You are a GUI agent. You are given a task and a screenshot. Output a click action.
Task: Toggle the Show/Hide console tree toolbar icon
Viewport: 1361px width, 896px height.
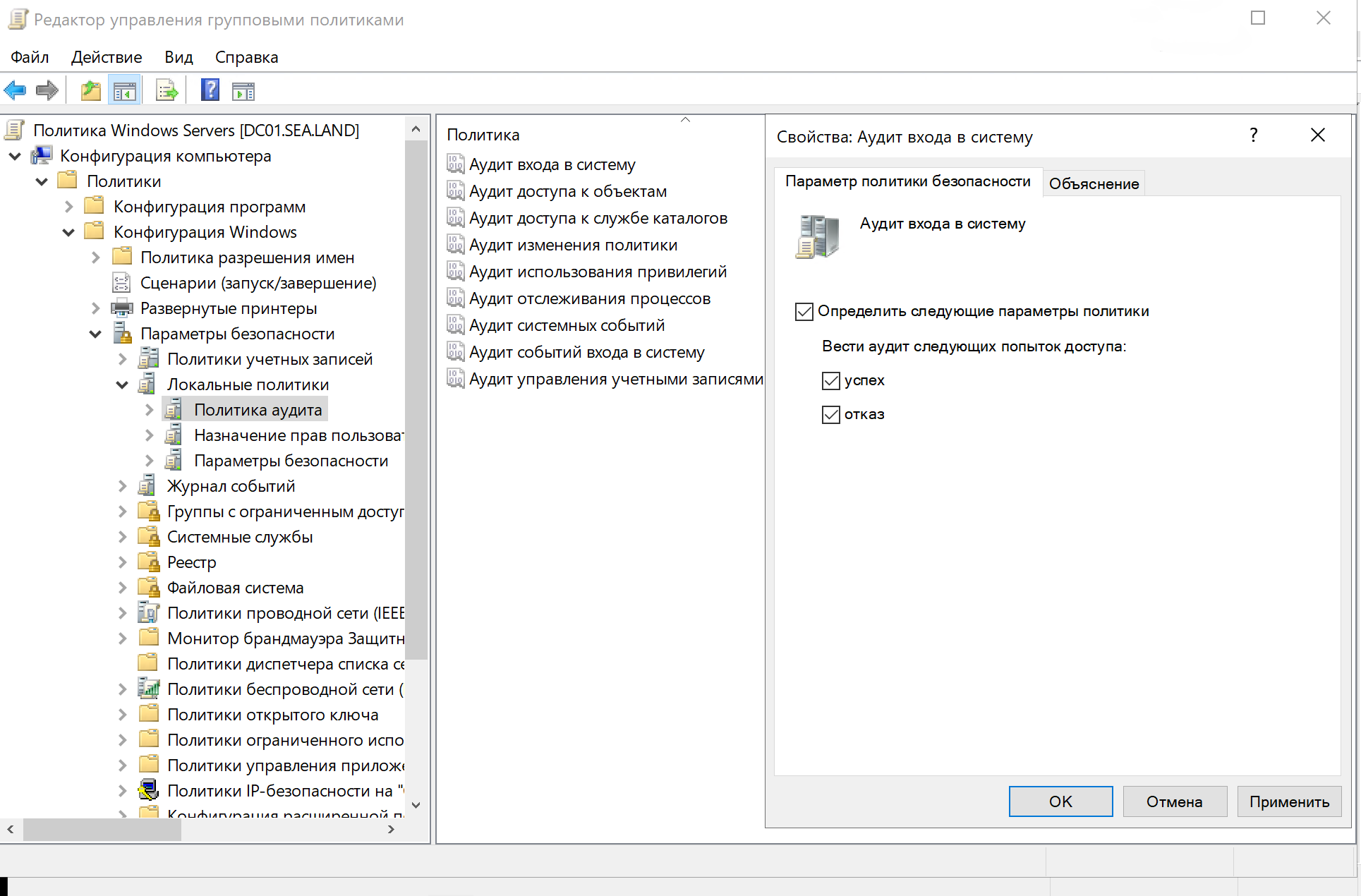tap(125, 90)
